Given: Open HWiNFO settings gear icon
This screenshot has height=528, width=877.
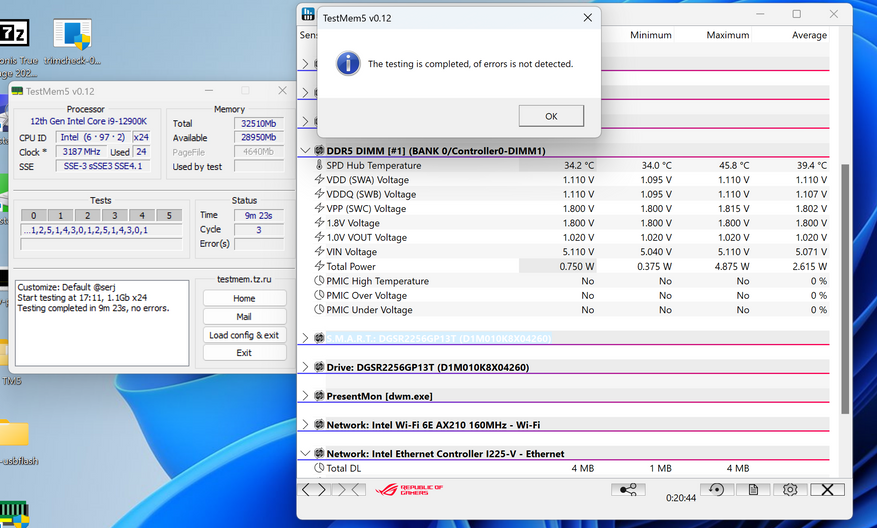Looking at the screenshot, I should 790,489.
